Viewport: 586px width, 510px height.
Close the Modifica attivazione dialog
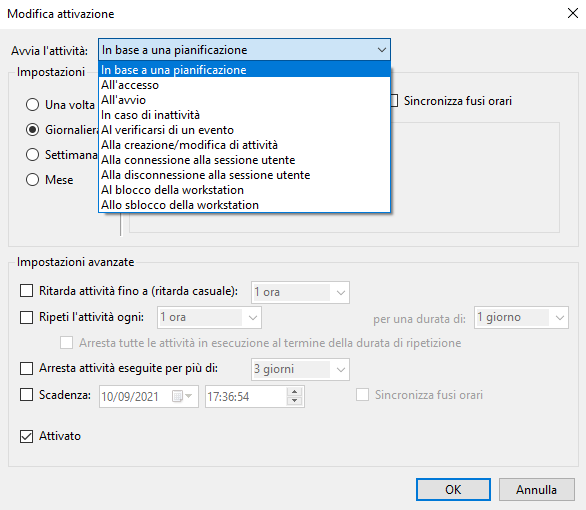(573, 13)
